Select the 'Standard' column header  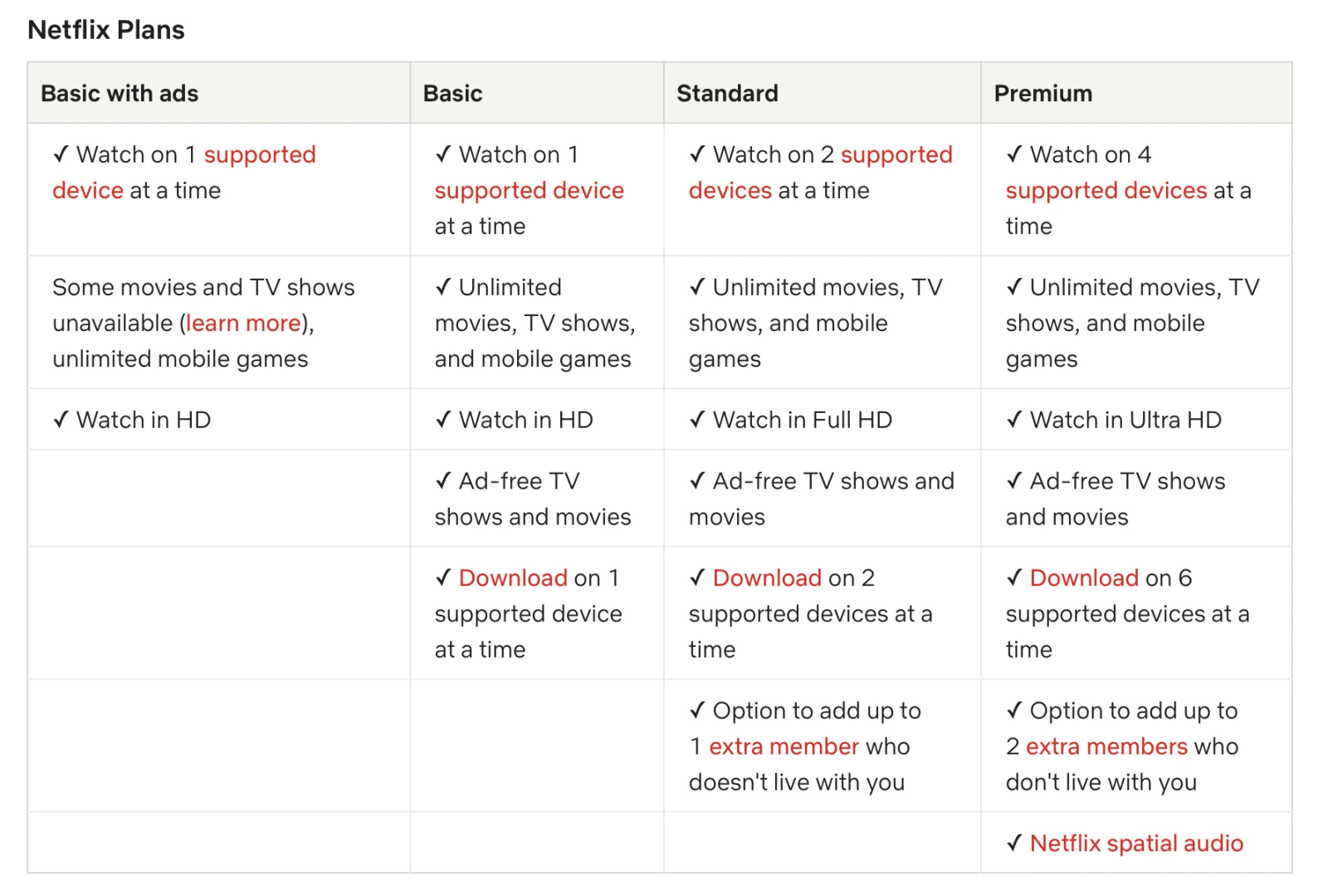pos(727,94)
